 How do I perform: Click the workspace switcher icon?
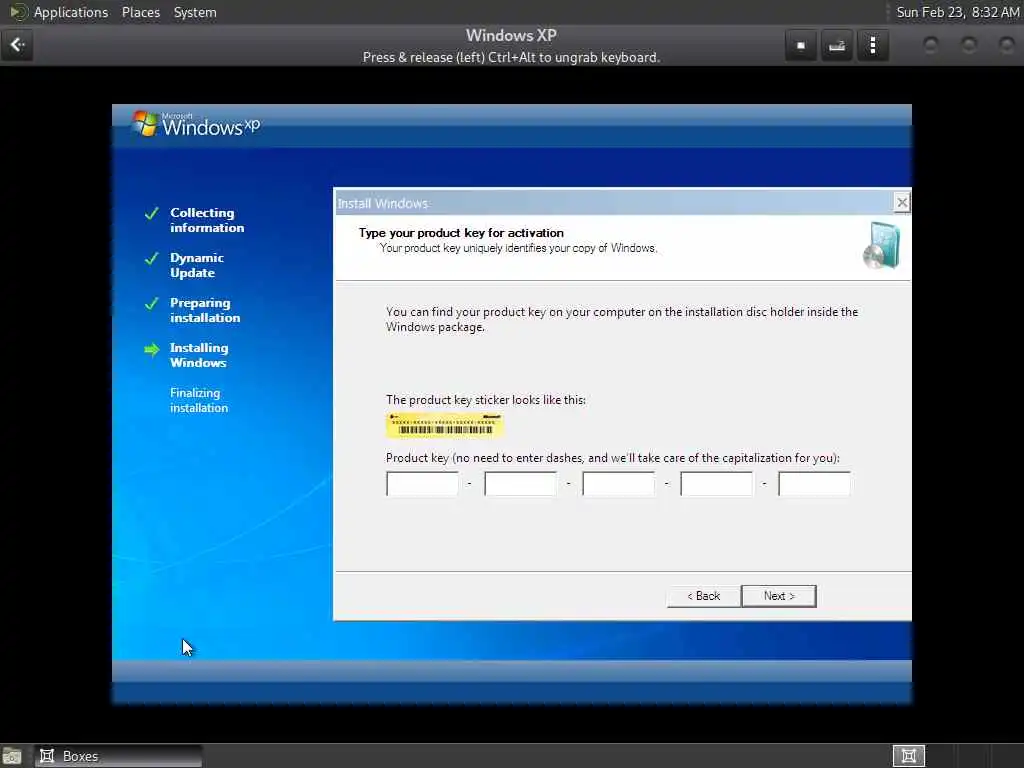point(908,756)
